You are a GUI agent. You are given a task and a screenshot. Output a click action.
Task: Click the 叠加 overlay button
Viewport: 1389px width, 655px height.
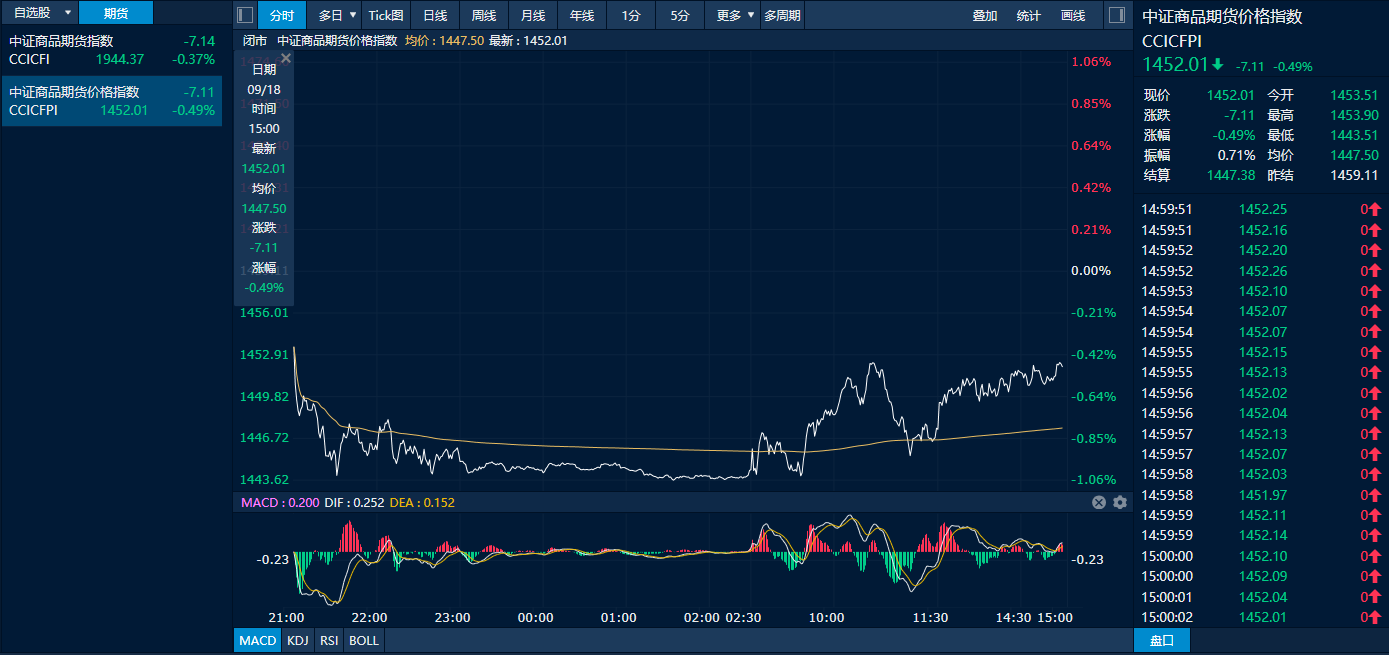985,15
